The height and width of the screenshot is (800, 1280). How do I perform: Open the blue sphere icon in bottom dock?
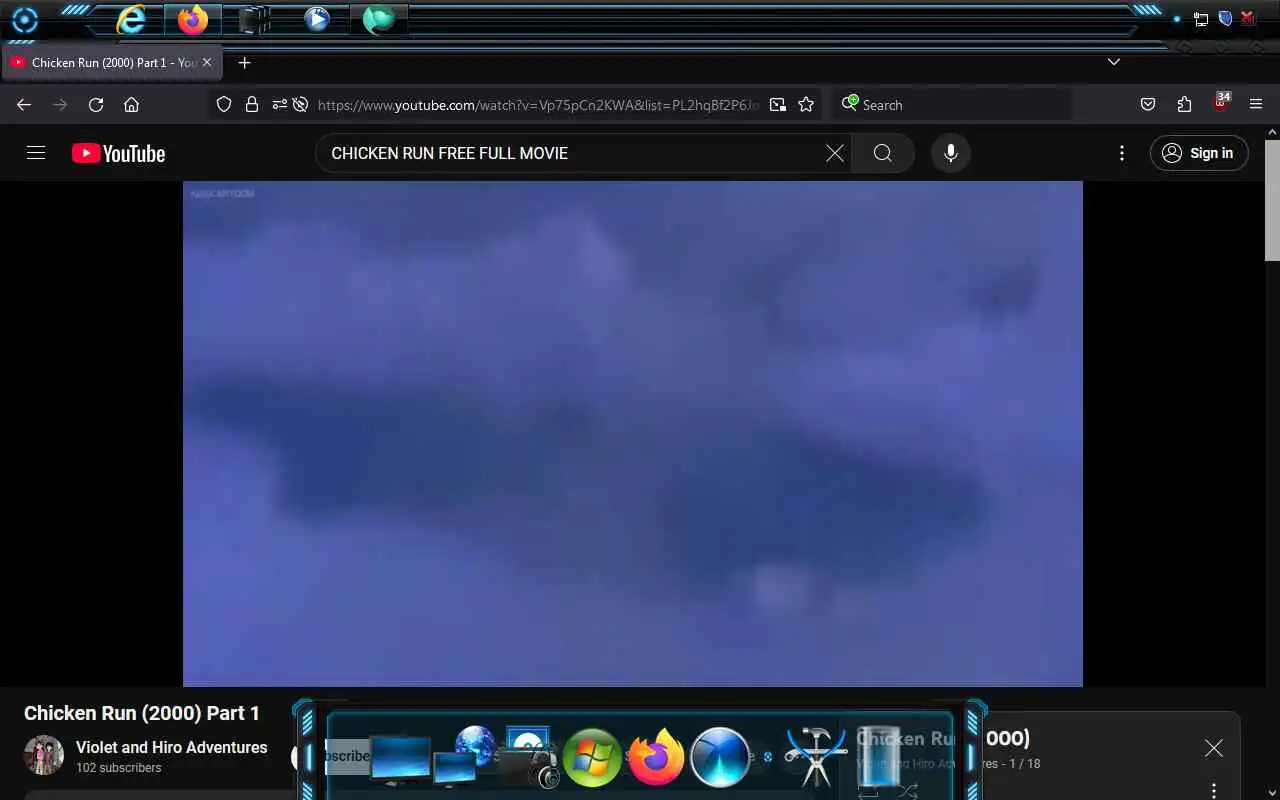pos(720,757)
